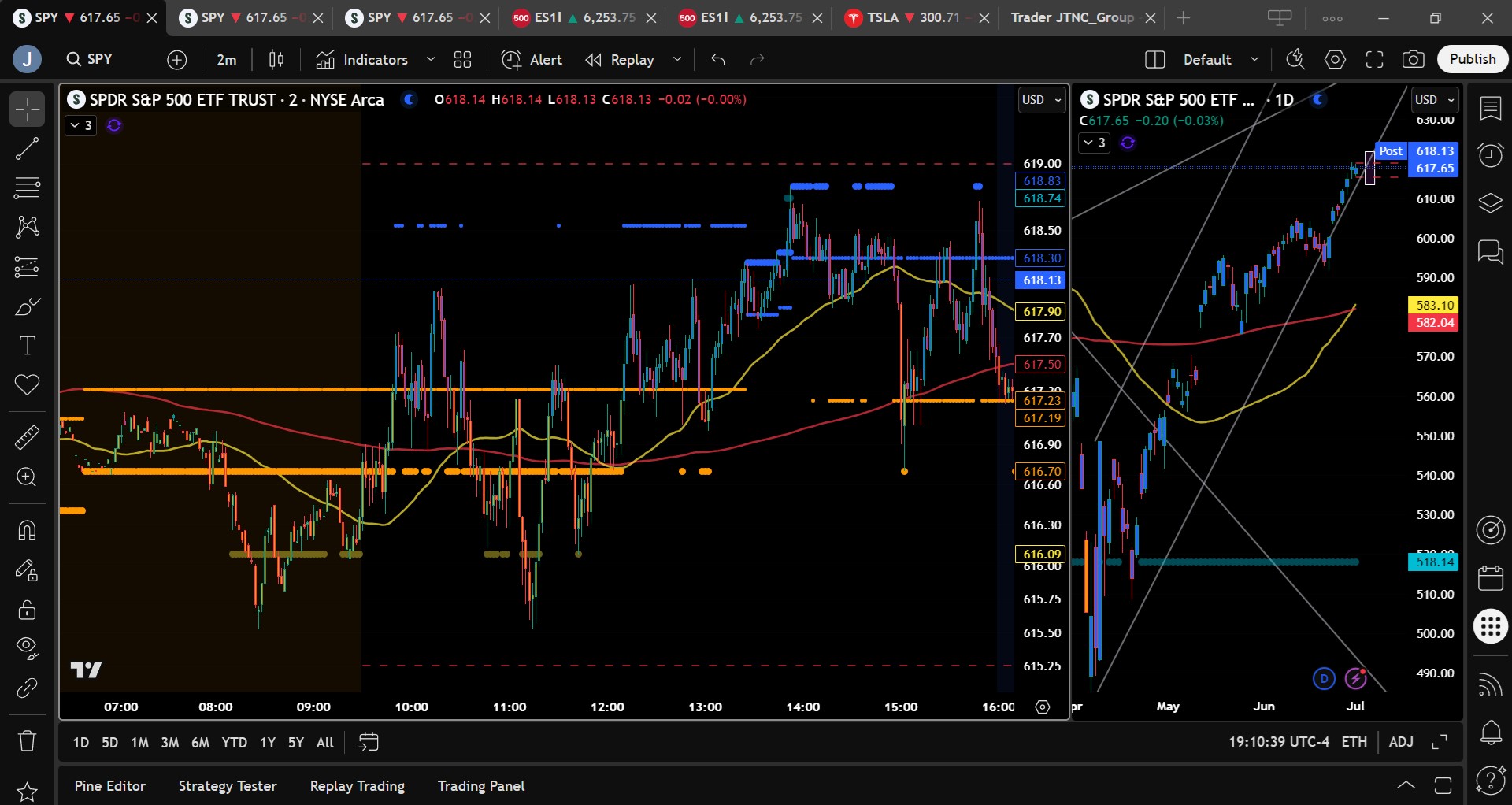Remove drawings with trash icon
1512x805 pixels.
(27, 741)
